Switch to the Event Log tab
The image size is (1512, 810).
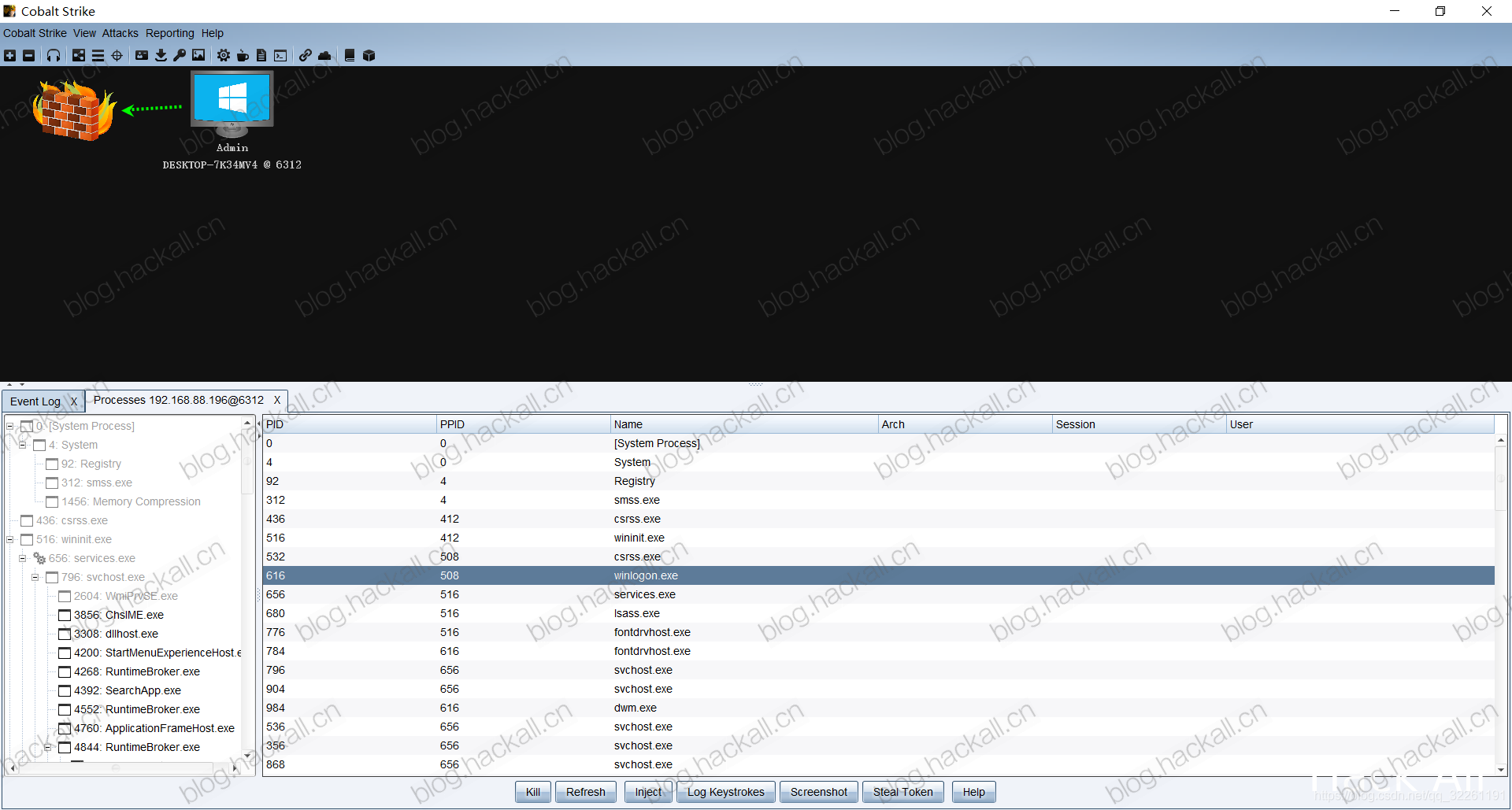[x=35, y=401]
